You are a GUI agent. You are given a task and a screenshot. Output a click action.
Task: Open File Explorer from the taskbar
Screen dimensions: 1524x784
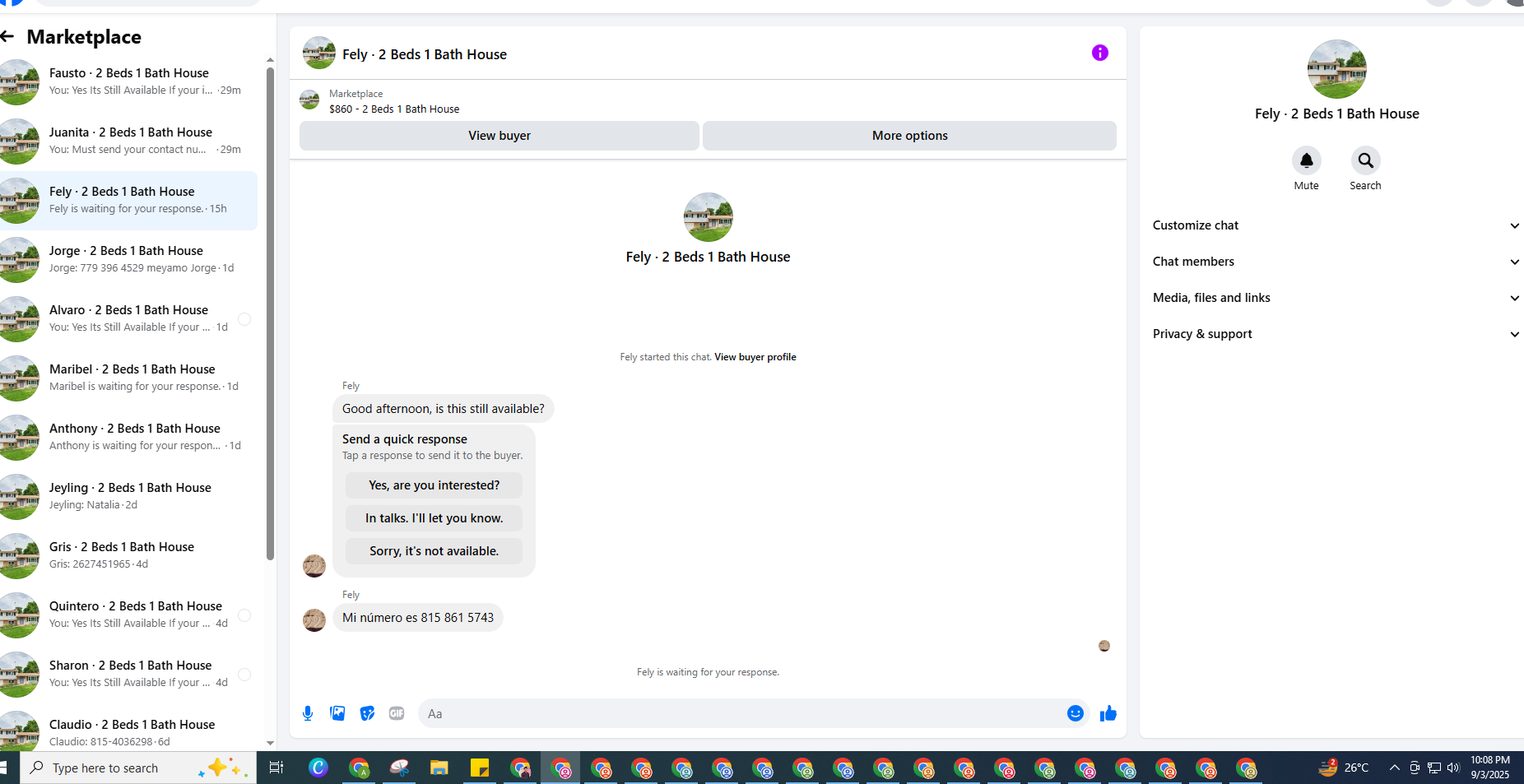[x=439, y=768]
